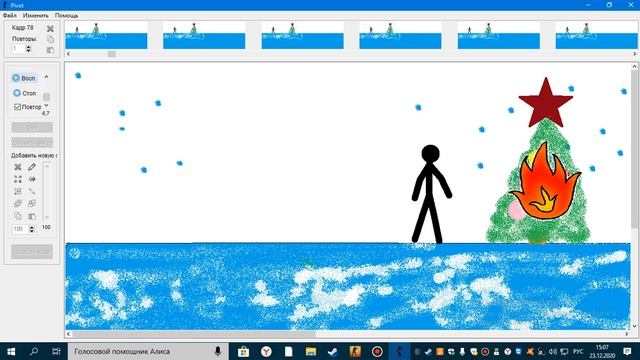
Task: Click the gray add frame button at bottom of left panel
Action: [32, 251]
